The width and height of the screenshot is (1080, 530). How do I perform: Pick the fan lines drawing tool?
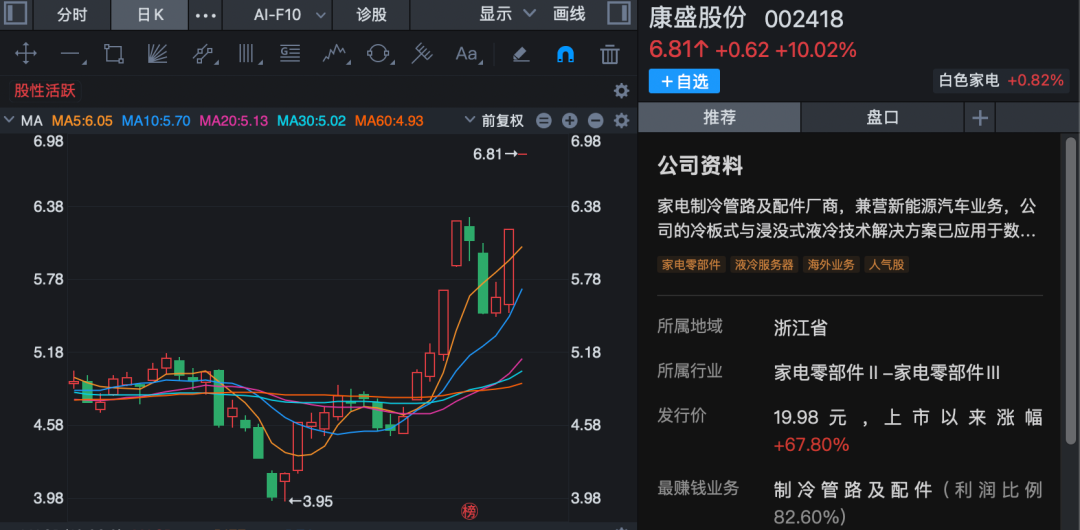point(157,54)
